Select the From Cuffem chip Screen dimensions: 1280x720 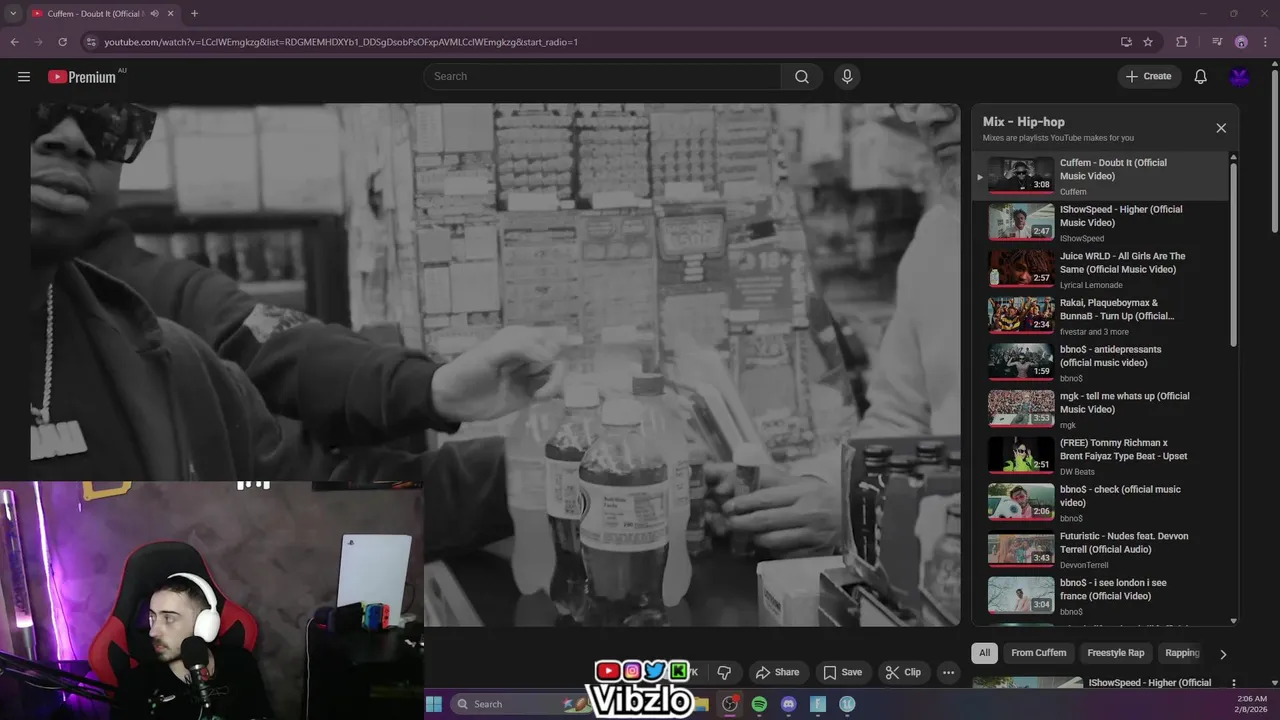click(x=1039, y=653)
